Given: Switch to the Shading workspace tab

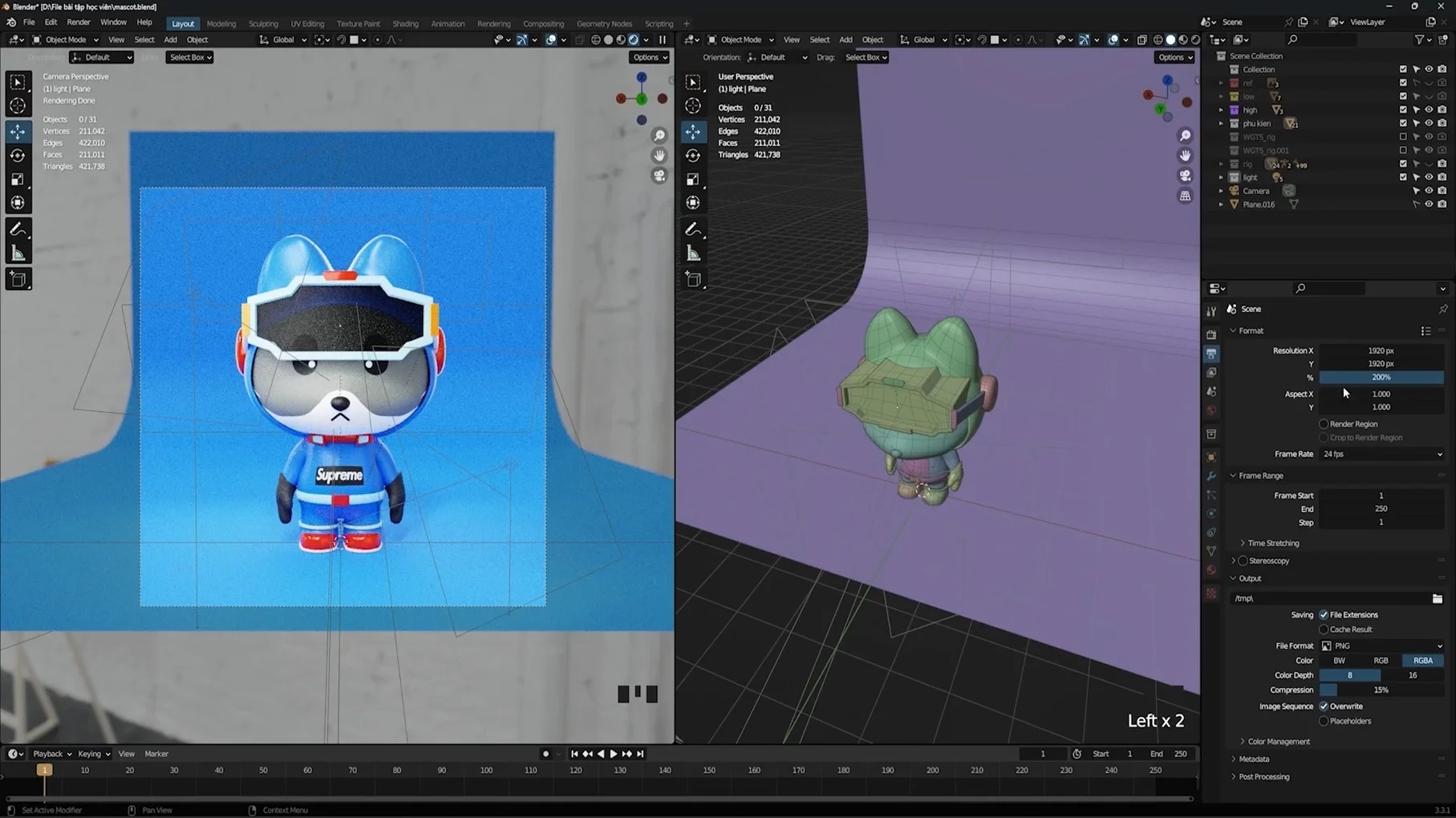Looking at the screenshot, I should [405, 23].
